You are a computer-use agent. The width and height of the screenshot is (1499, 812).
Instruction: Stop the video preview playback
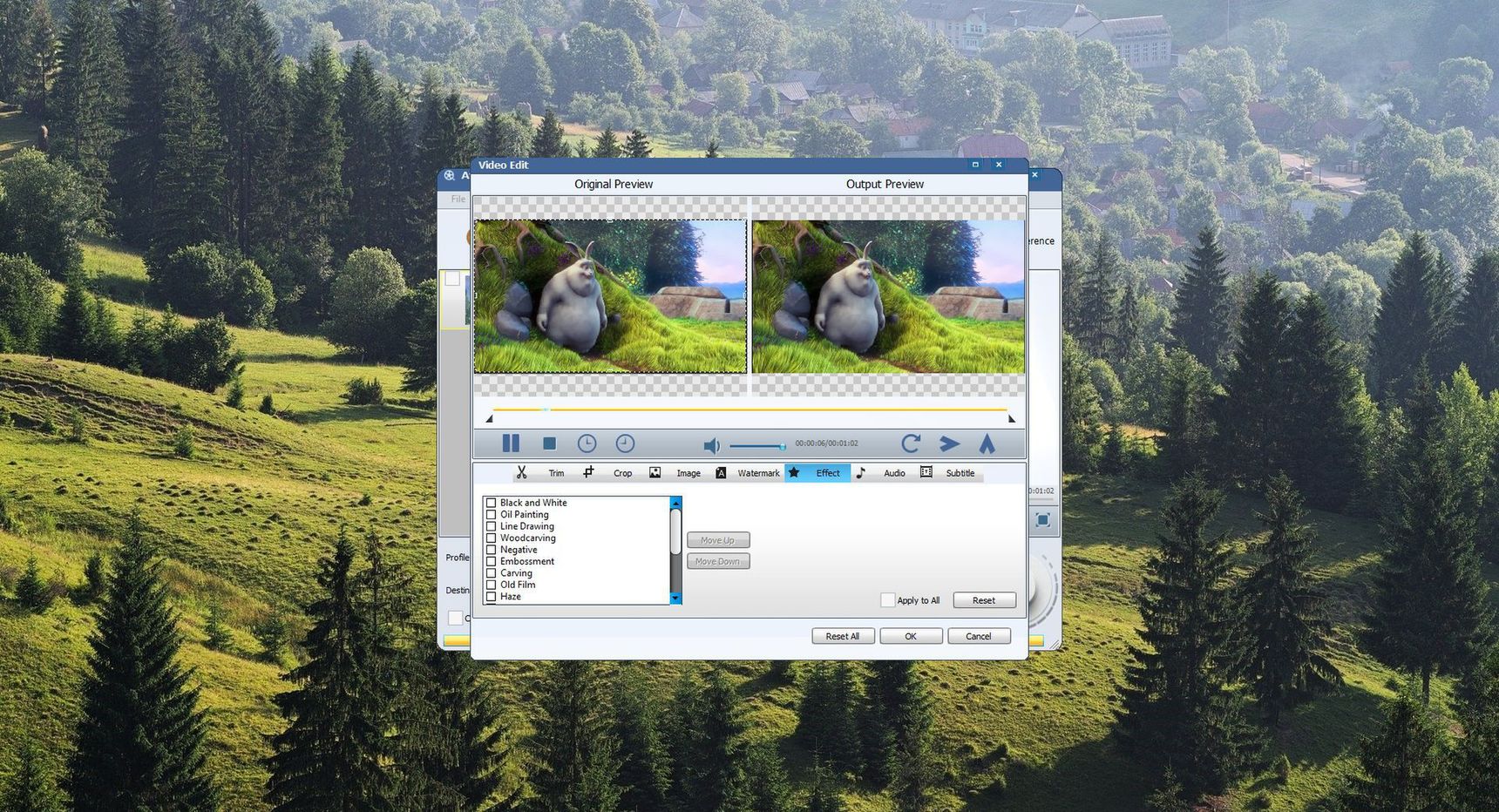click(x=549, y=443)
